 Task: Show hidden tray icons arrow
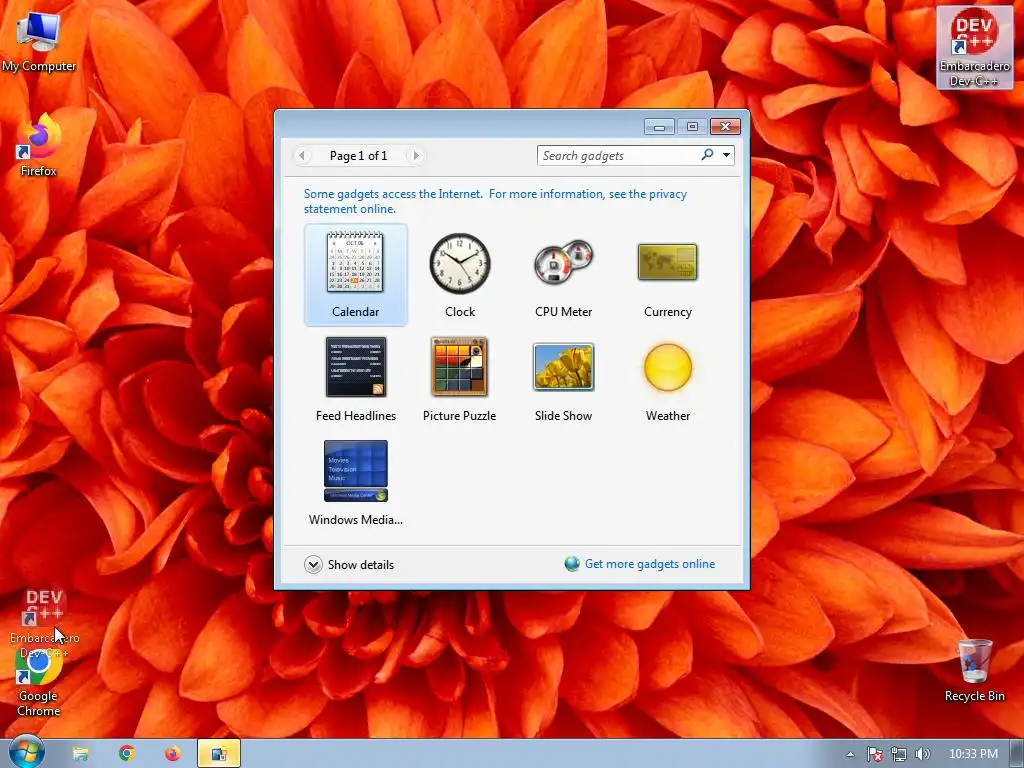coord(850,754)
